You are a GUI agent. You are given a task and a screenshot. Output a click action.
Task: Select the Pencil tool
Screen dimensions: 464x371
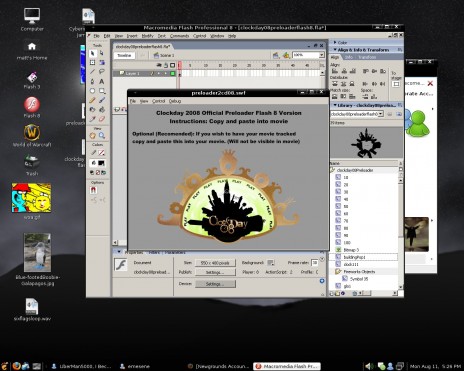(x=93, y=100)
